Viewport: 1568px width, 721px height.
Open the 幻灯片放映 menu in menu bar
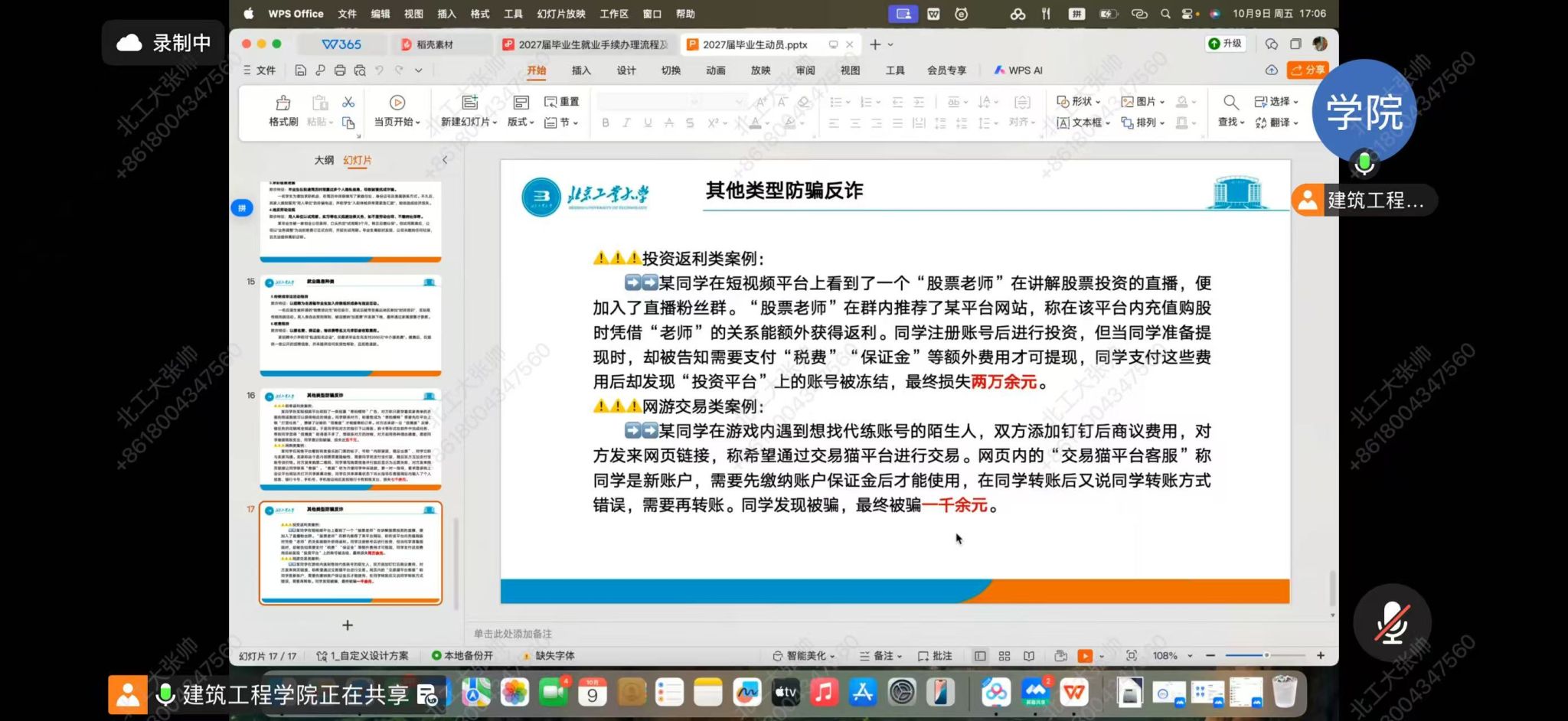(561, 14)
